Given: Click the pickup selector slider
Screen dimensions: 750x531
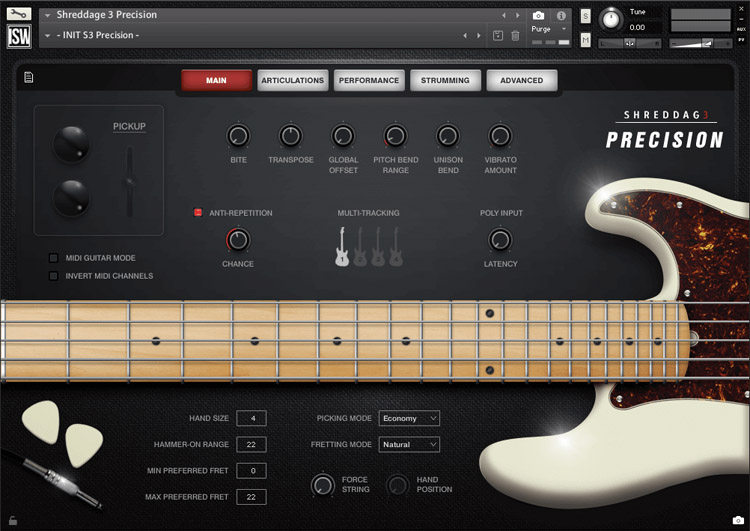Looking at the screenshot, I should (x=129, y=182).
